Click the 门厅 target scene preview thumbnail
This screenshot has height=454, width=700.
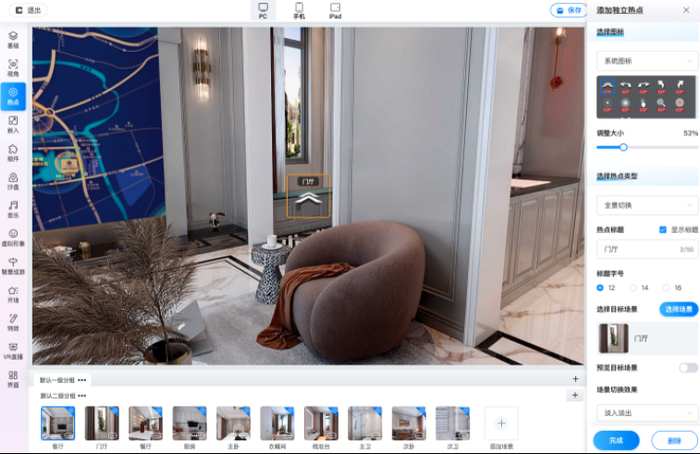tap(614, 338)
